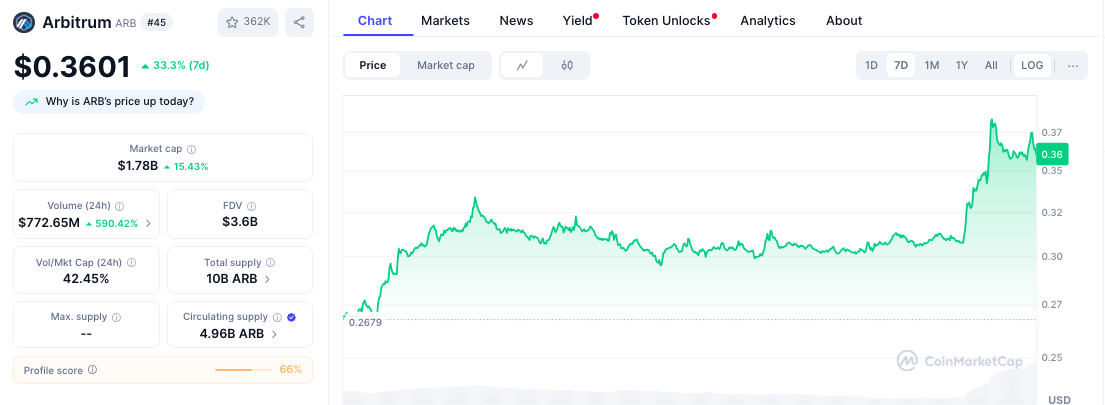Screen dimensions: 1105x405
Task: Click the Market cap info icon
Action: (192, 149)
